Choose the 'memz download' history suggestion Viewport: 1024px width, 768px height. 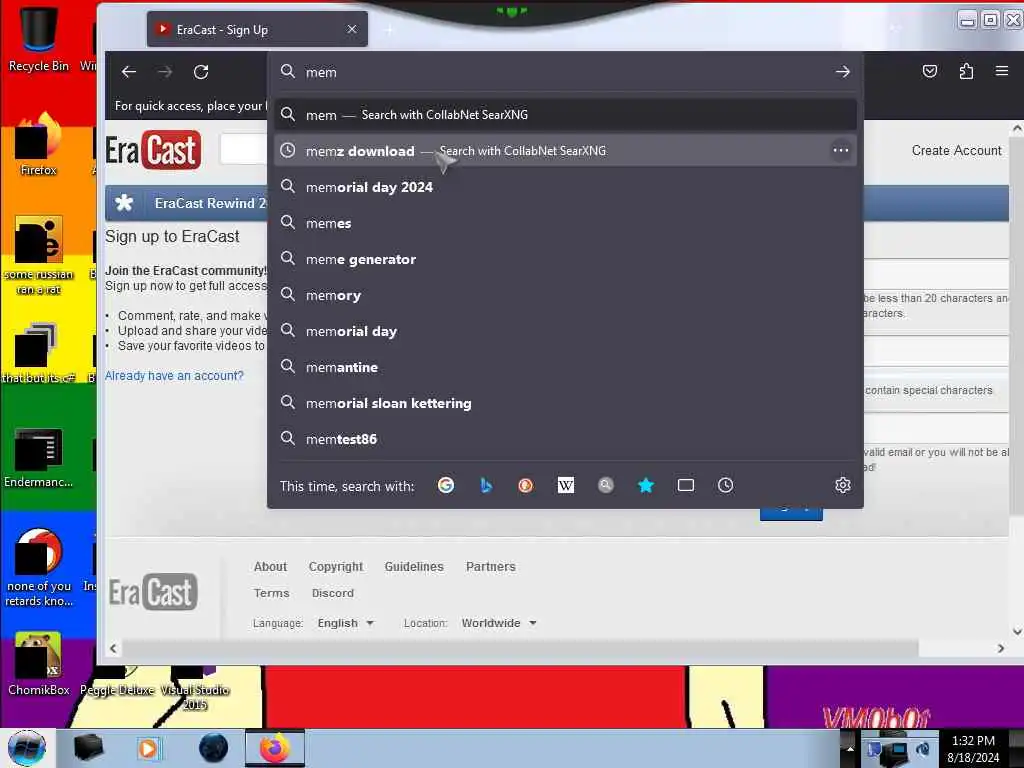(x=565, y=151)
